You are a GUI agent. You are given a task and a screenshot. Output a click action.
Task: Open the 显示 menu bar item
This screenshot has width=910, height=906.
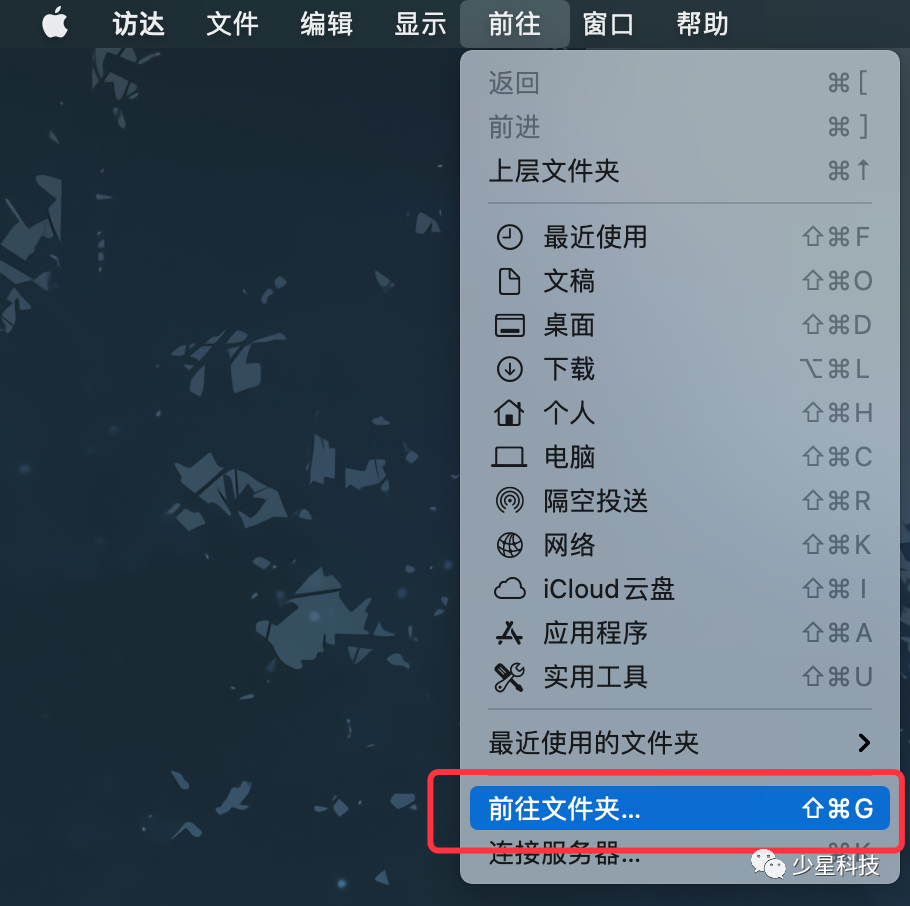(x=421, y=24)
